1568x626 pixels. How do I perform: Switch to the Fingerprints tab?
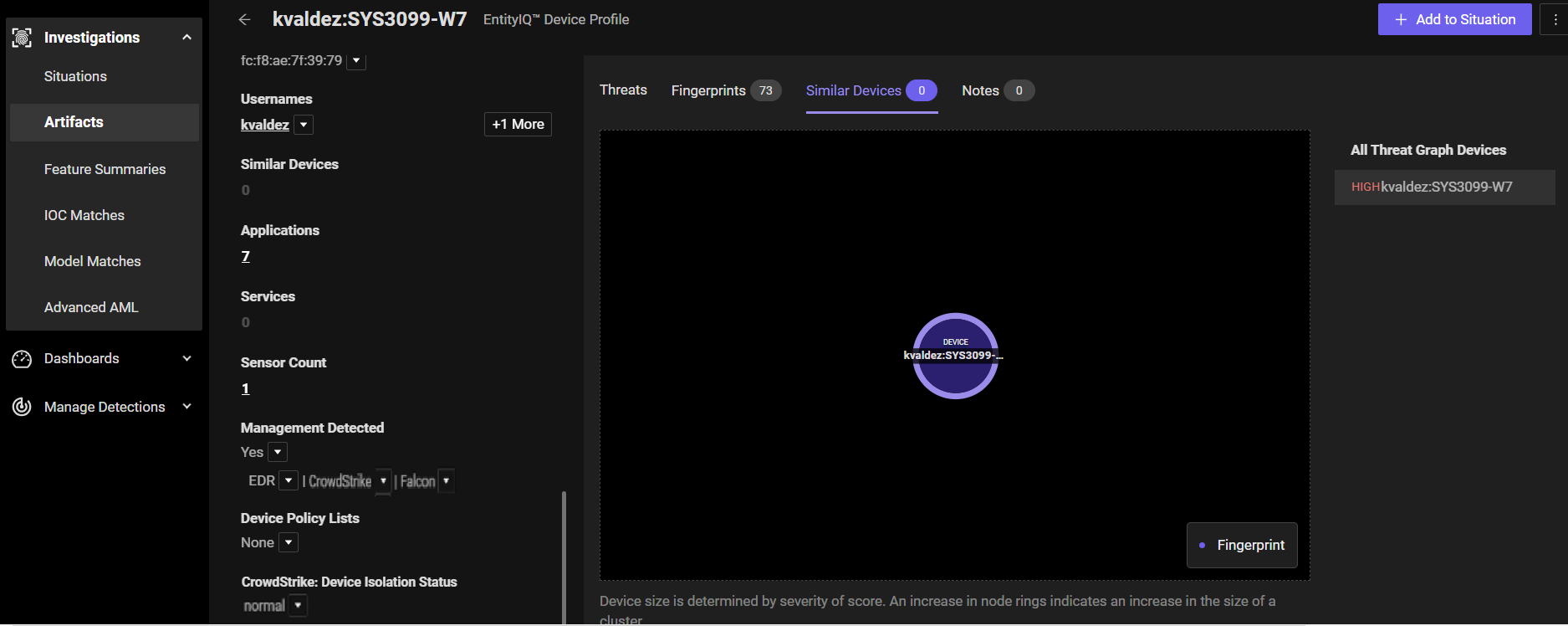pyautogui.click(x=724, y=90)
